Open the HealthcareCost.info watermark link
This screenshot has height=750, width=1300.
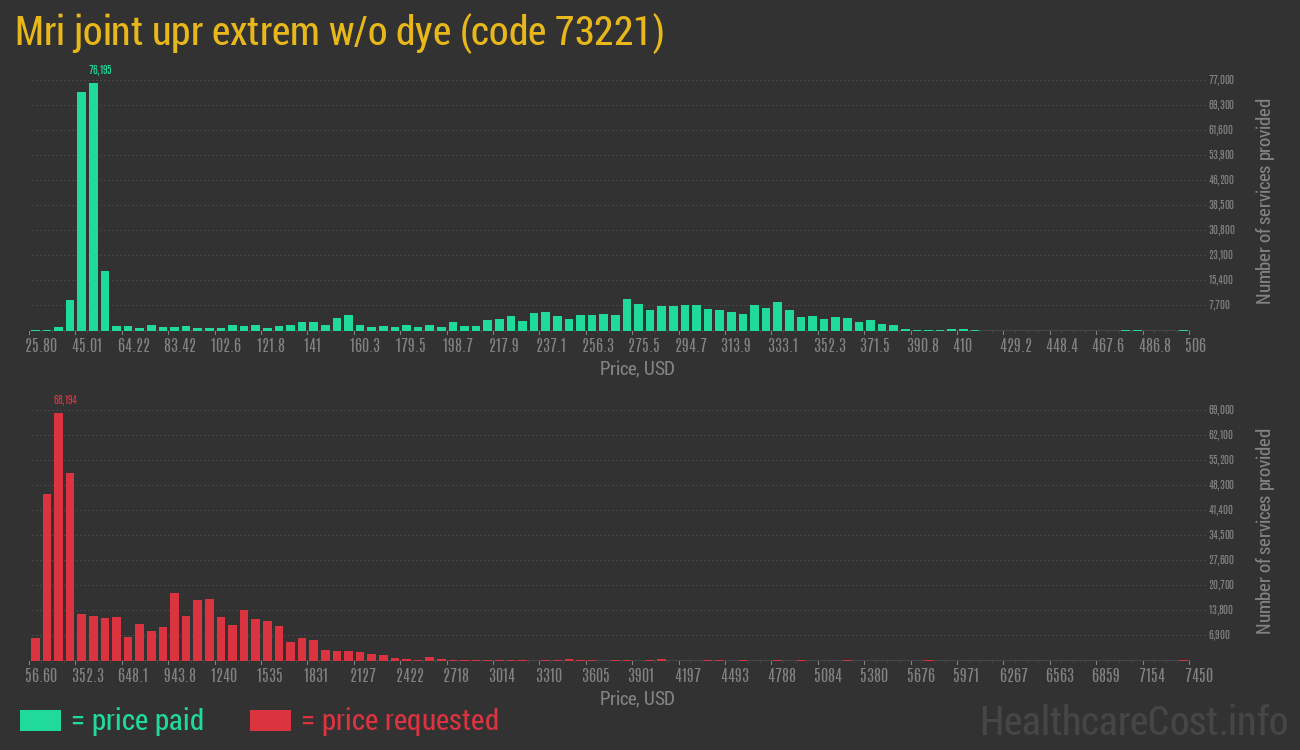(1133, 720)
